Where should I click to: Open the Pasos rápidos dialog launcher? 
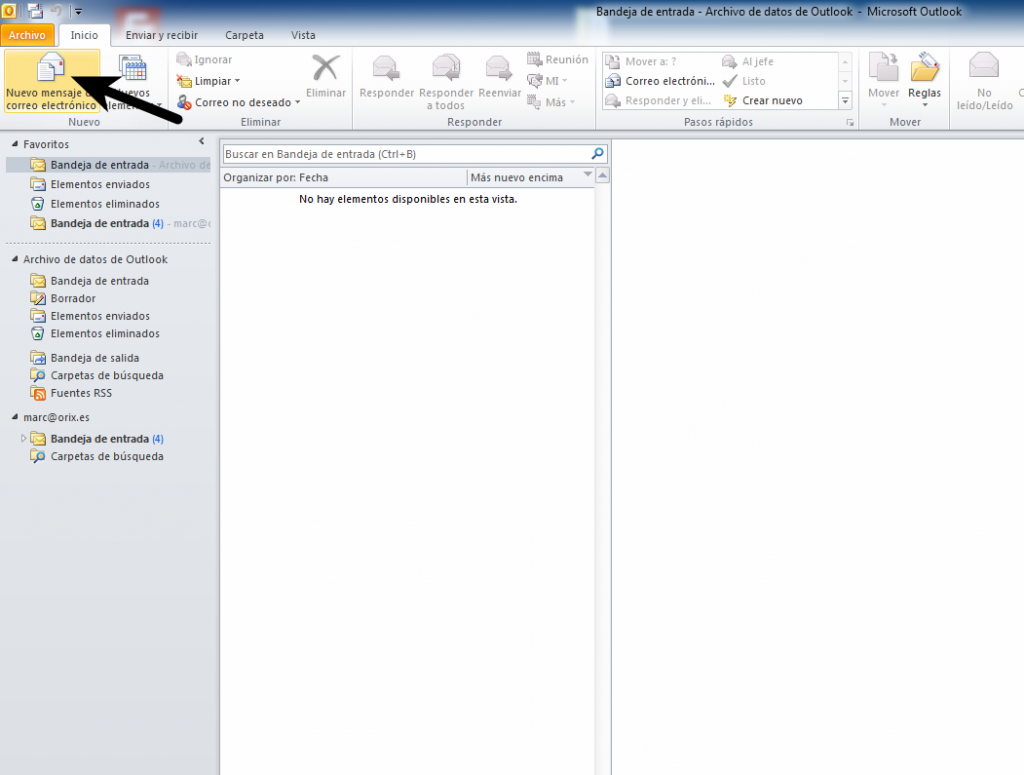[850, 123]
